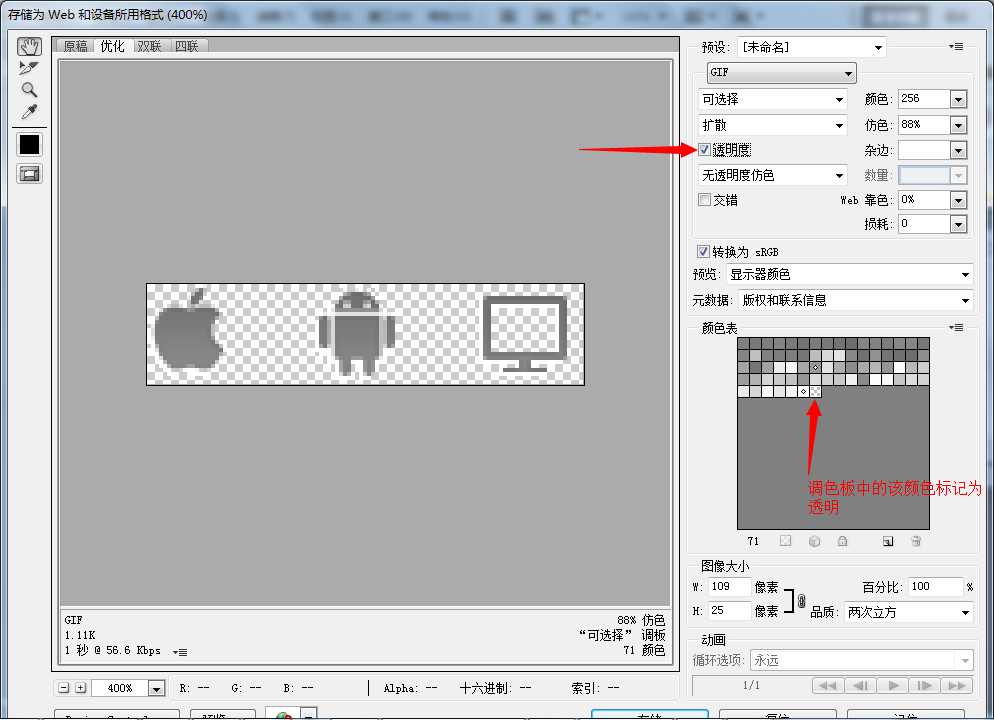Viewport: 994px width, 720px height.
Task: Click the previous frame animation button
Action: pos(860,686)
